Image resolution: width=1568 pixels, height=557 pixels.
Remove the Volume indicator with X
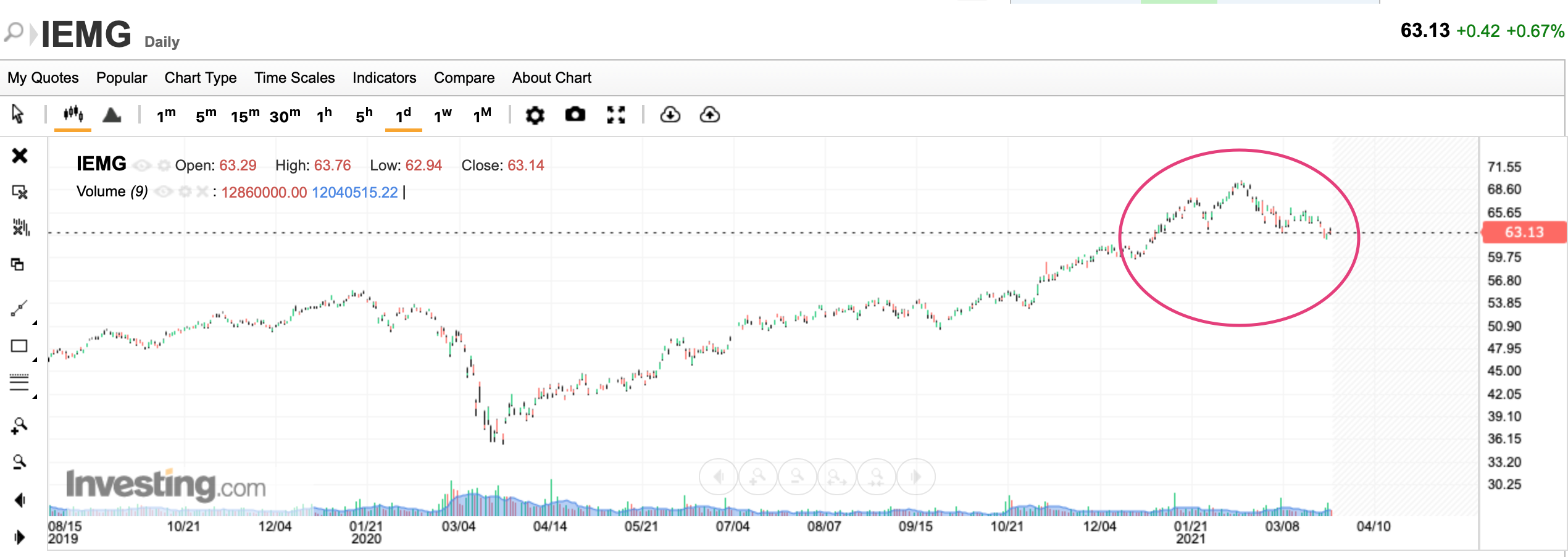click(x=202, y=192)
